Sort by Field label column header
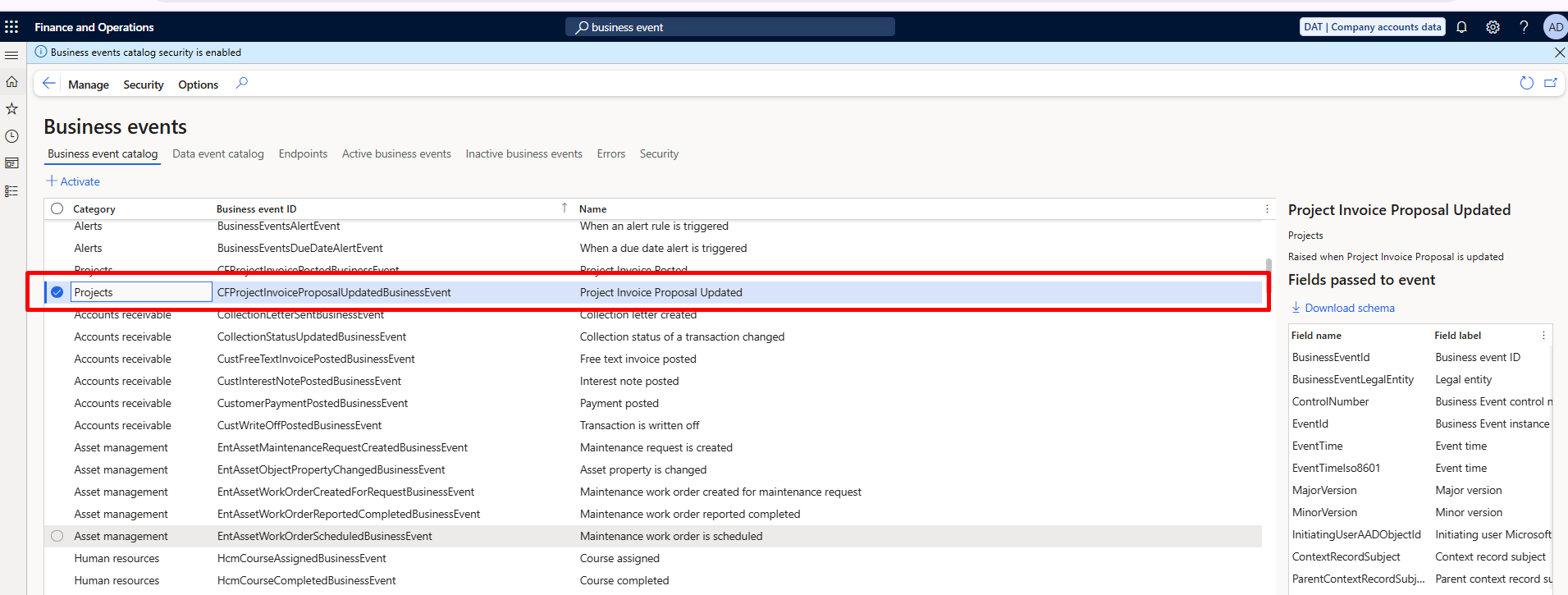This screenshot has height=595, width=1568. [1458, 336]
